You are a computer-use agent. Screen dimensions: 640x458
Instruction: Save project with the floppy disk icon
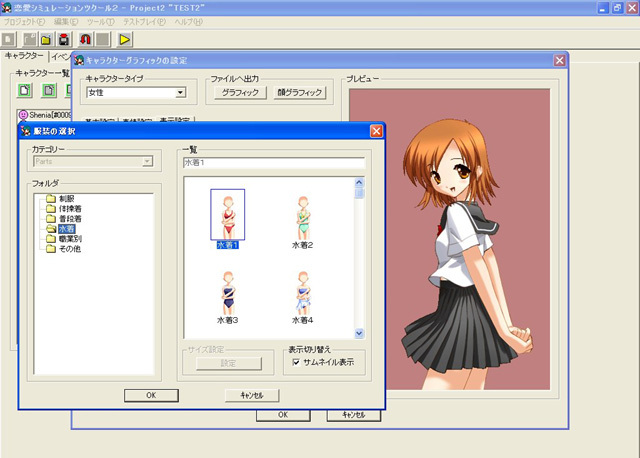coord(64,40)
